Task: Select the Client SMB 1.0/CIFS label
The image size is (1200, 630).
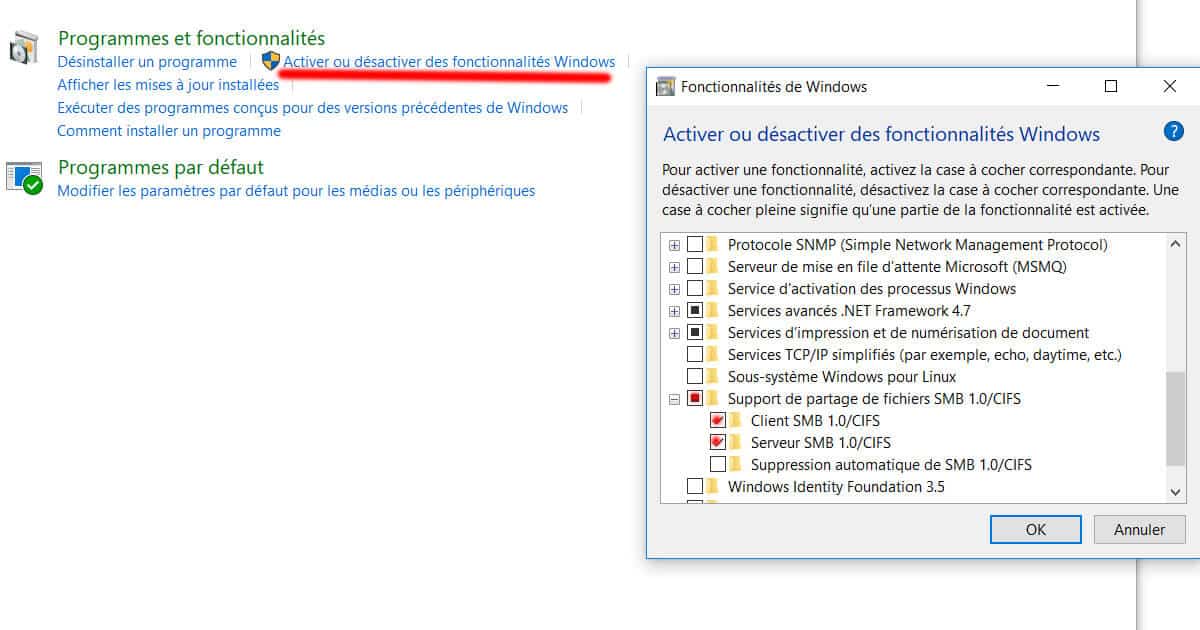Action: coord(815,421)
